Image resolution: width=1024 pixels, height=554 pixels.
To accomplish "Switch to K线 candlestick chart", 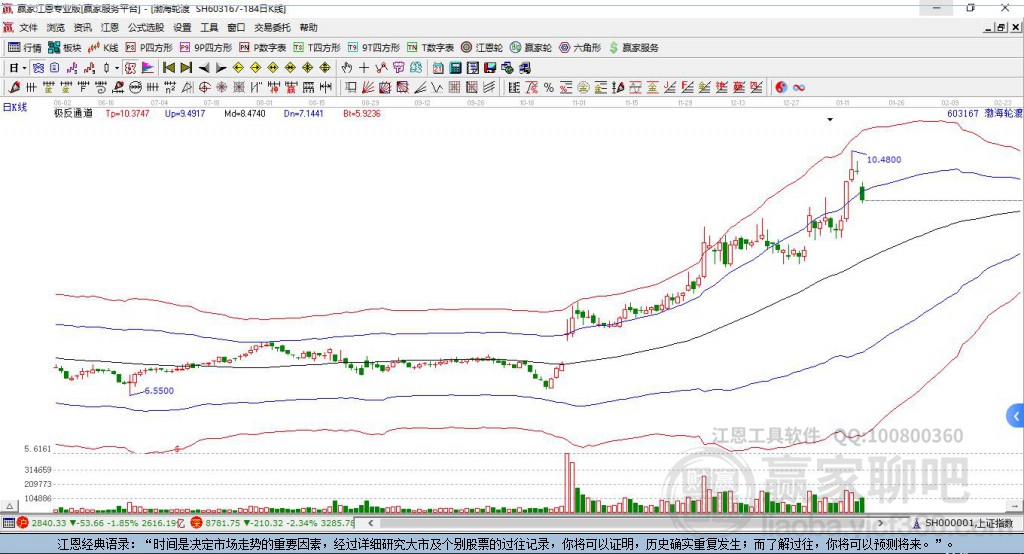I will 103,48.
